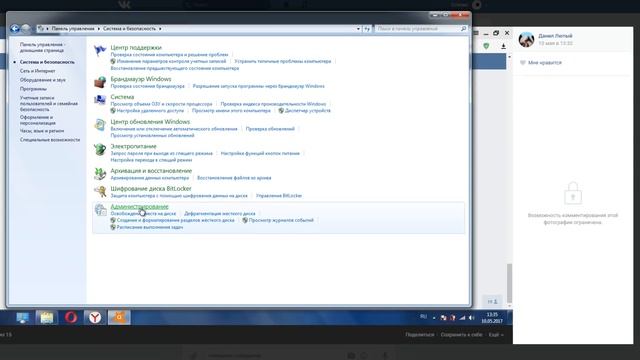This screenshot has width=640, height=360.
Task: Open the Электропитание heading link
Action: [133, 146]
